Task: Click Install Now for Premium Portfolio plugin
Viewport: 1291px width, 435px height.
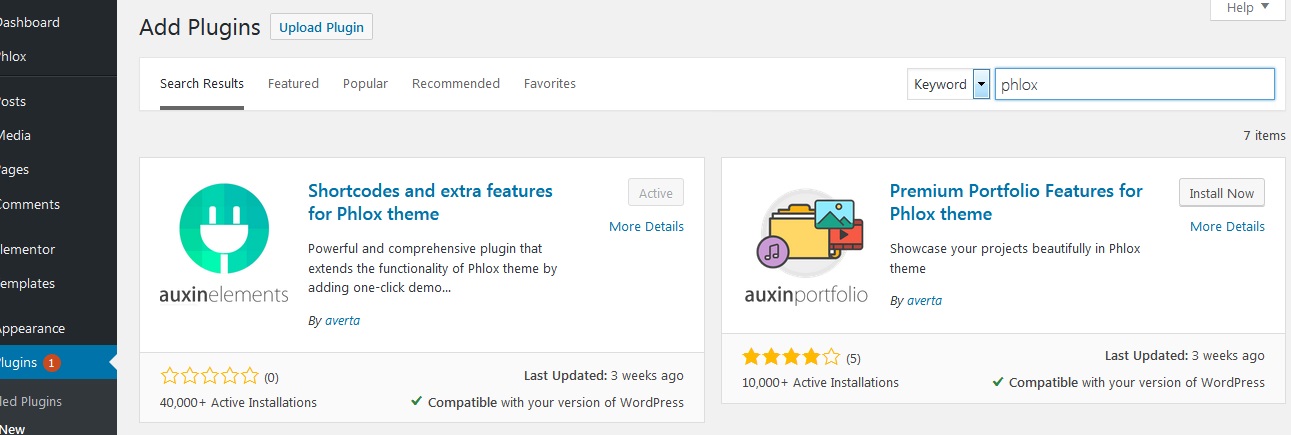Action: tap(1222, 193)
